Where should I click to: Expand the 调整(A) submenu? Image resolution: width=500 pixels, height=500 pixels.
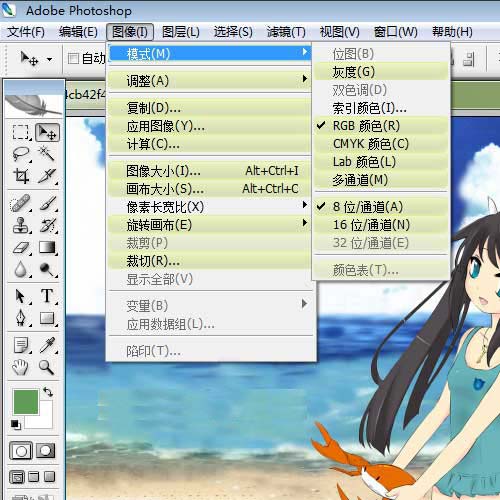pos(210,81)
